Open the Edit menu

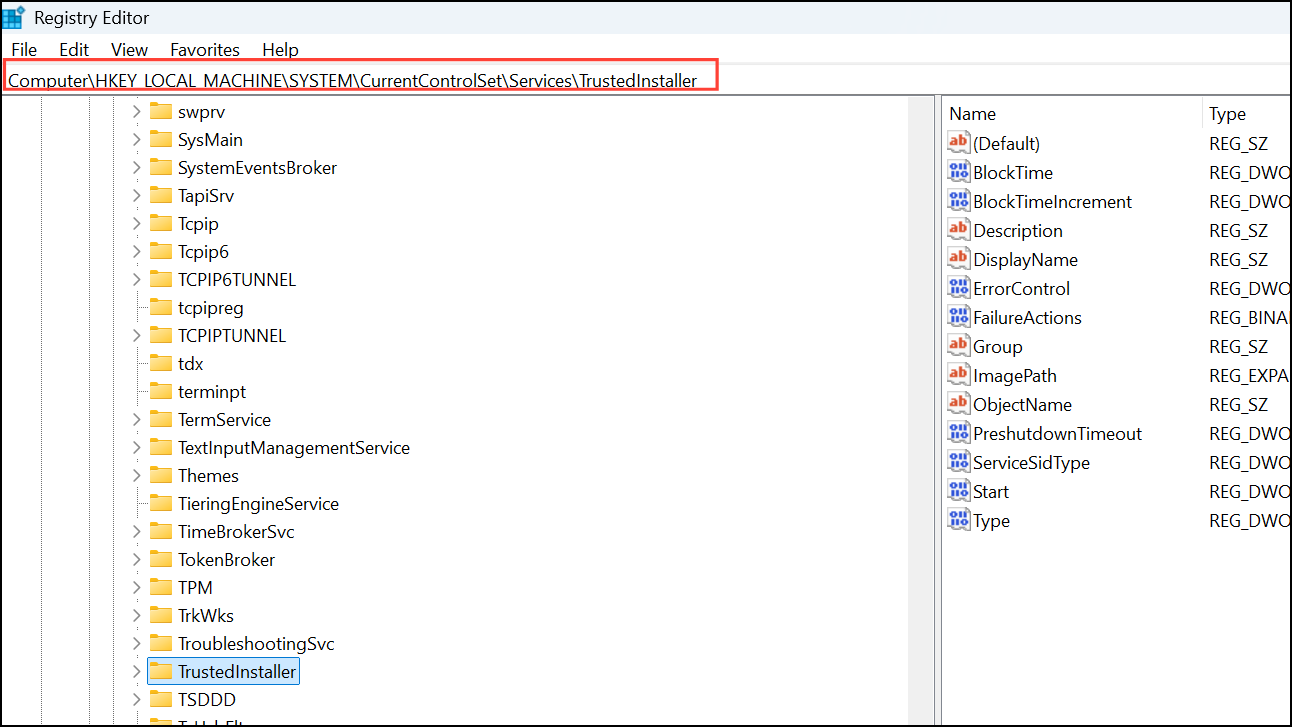click(74, 49)
